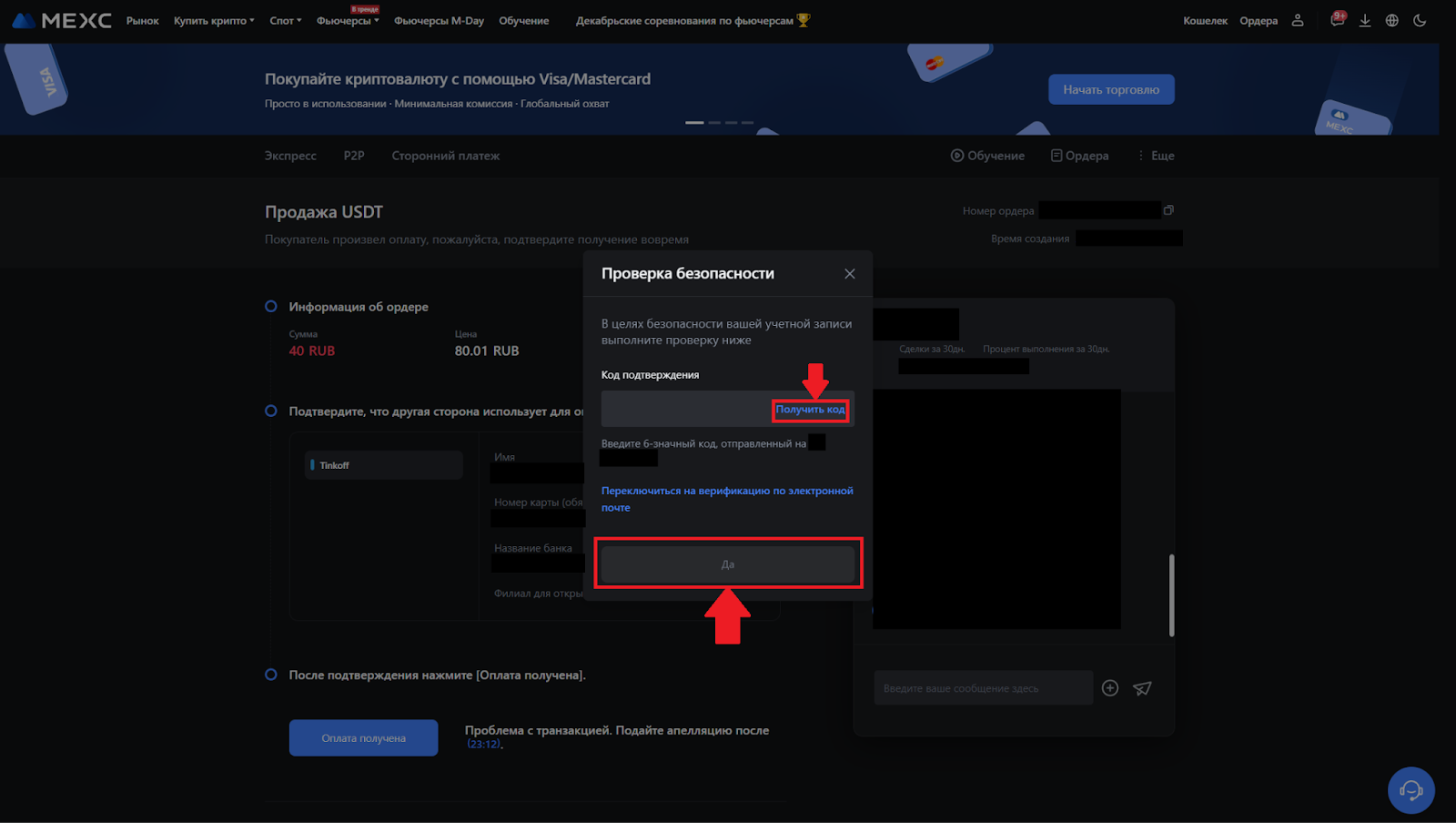This screenshot has width=1456, height=823.
Task: Click the Оплата получена button
Action: coord(363,738)
